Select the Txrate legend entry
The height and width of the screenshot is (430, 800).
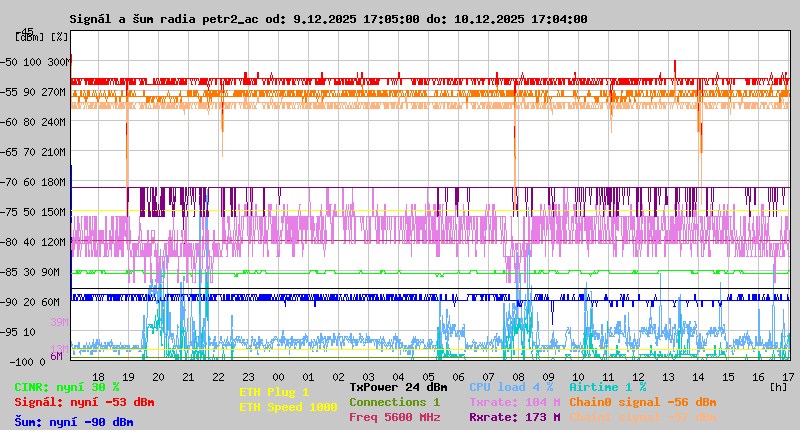[x=515, y=402]
